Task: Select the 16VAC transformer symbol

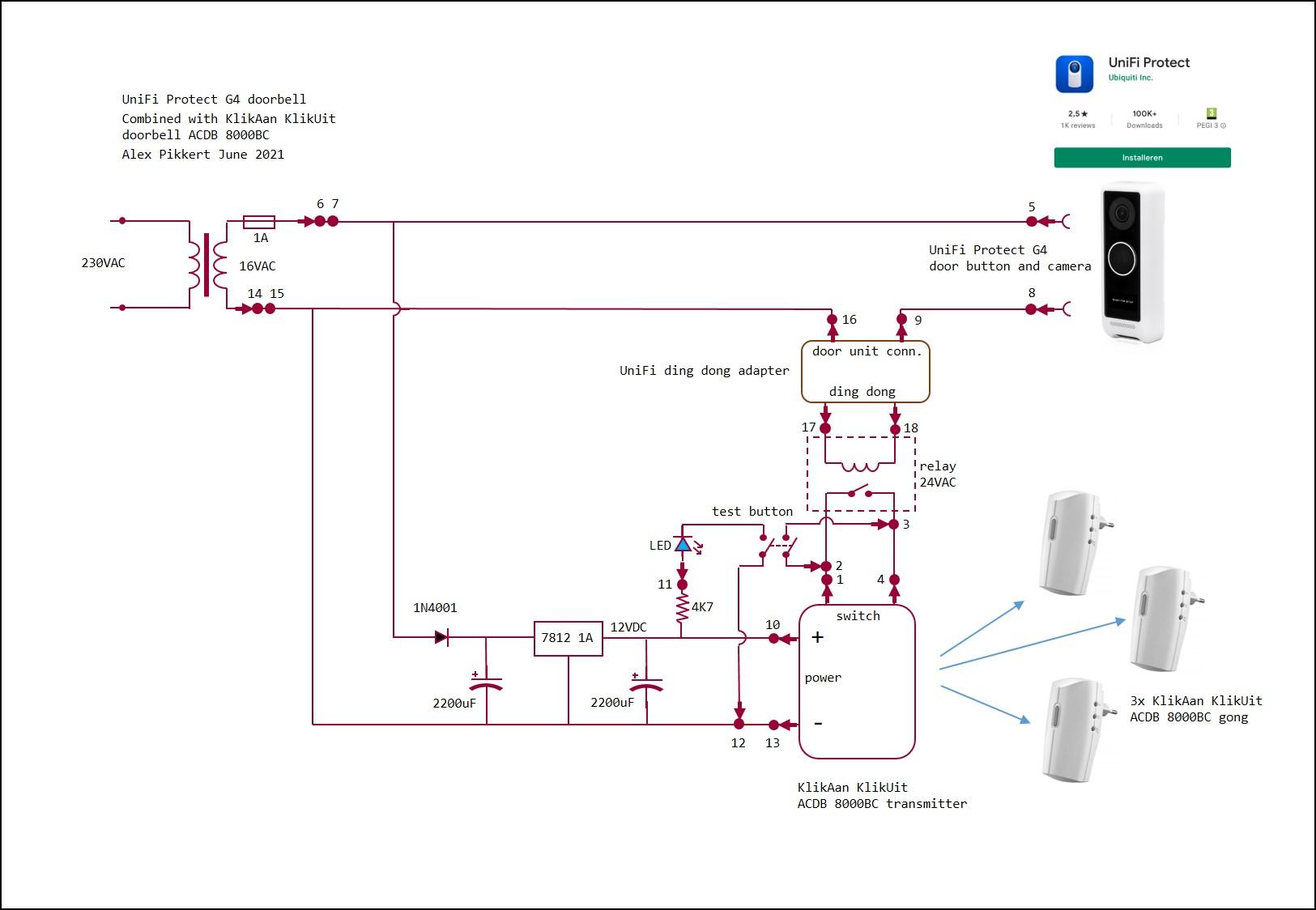Action: [207, 265]
